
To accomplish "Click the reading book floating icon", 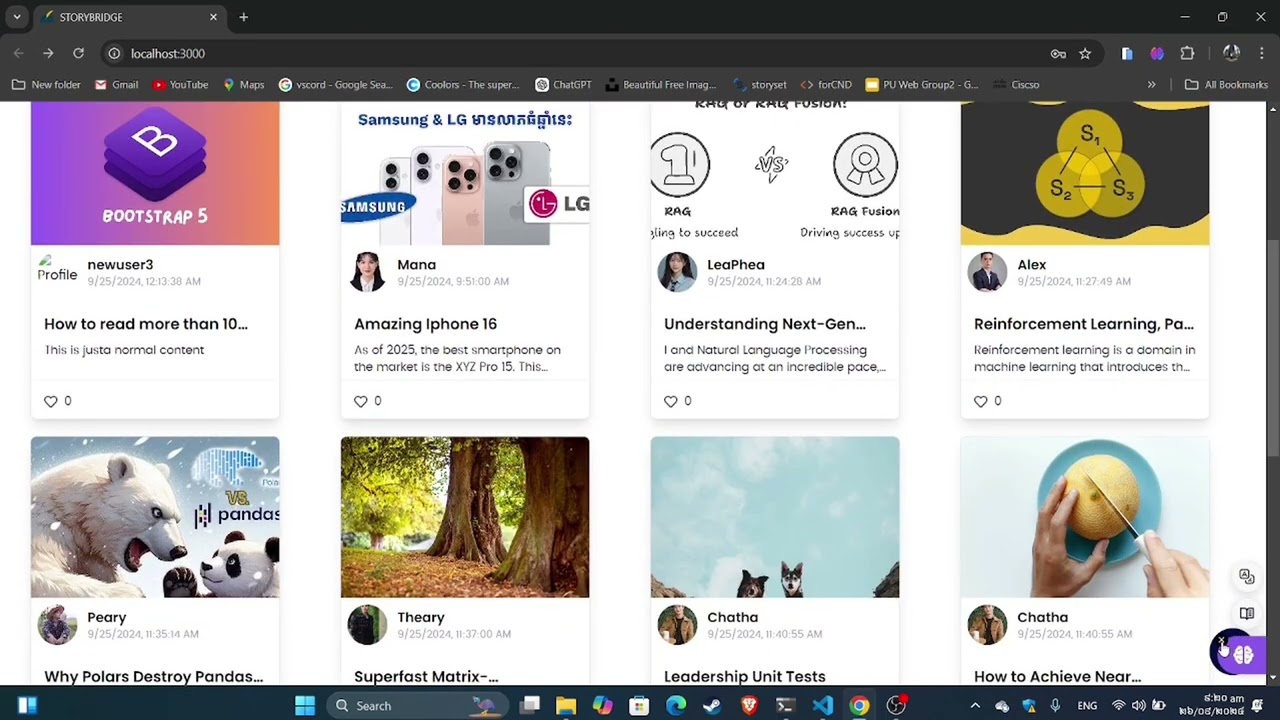I will click(x=1246, y=614).
